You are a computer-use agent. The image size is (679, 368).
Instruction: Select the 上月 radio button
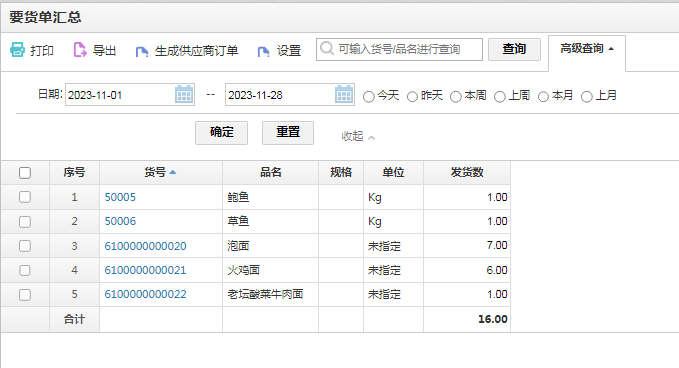tap(587, 97)
